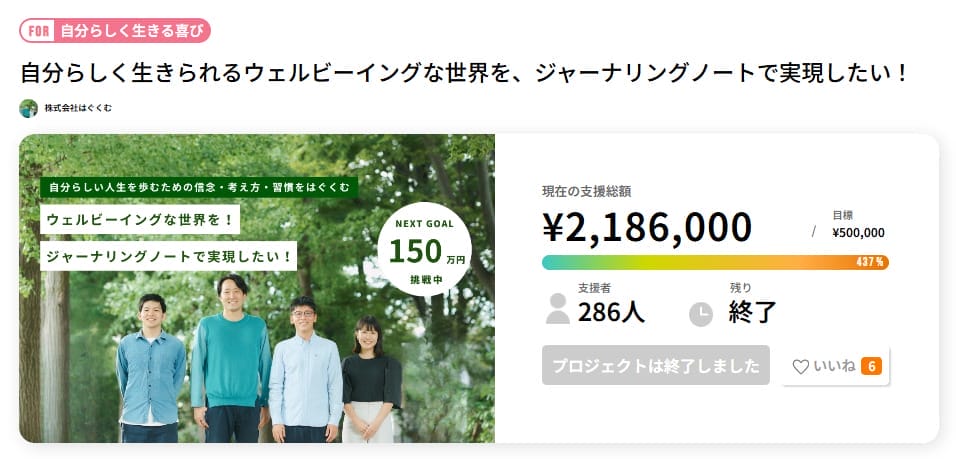Click the supporter person icon
Viewport: 956px width, 459px height.
pos(557,309)
